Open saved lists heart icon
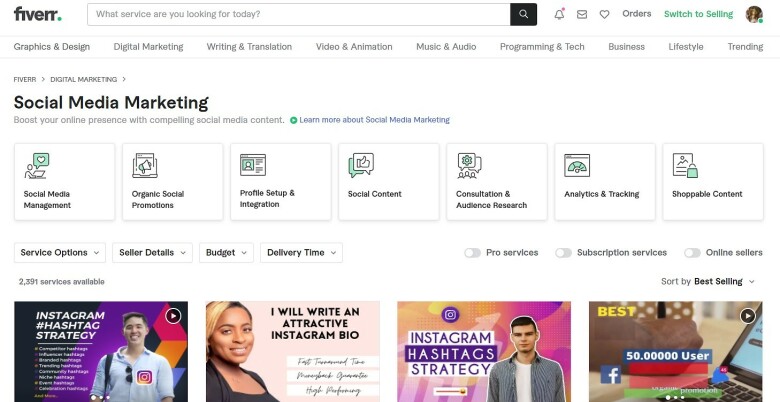Viewport: 780px width, 402px height. pyautogui.click(x=604, y=14)
